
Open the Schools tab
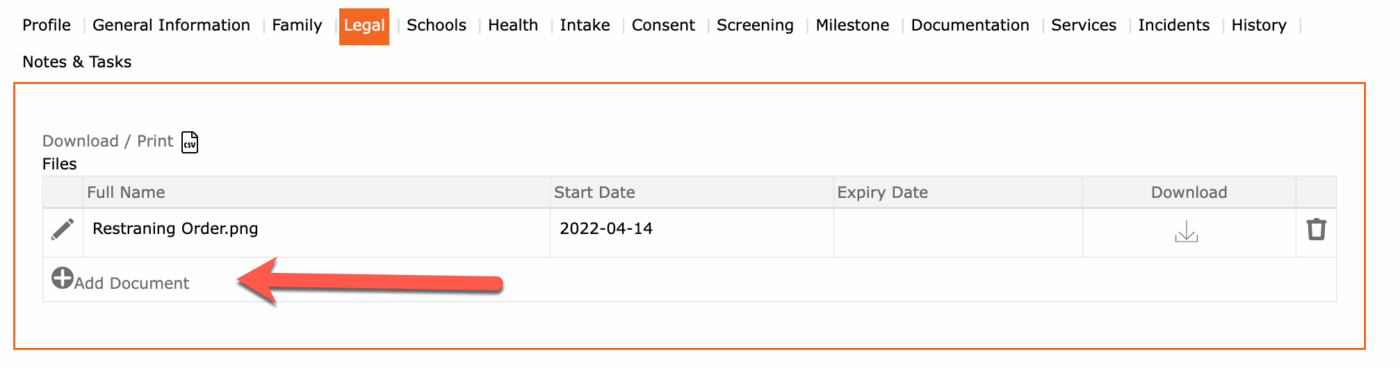click(x=436, y=25)
